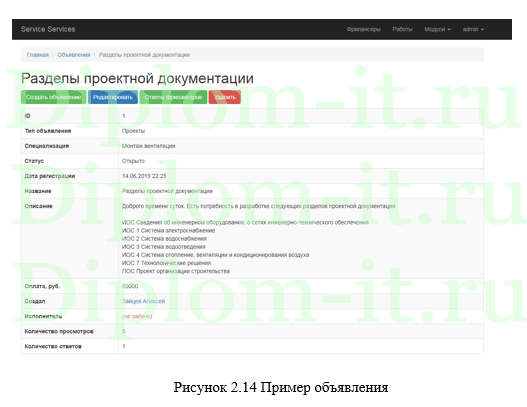Click the line ИОС 3 Система водоотведения
Screen dimensions: 527x407
[x=164, y=247]
